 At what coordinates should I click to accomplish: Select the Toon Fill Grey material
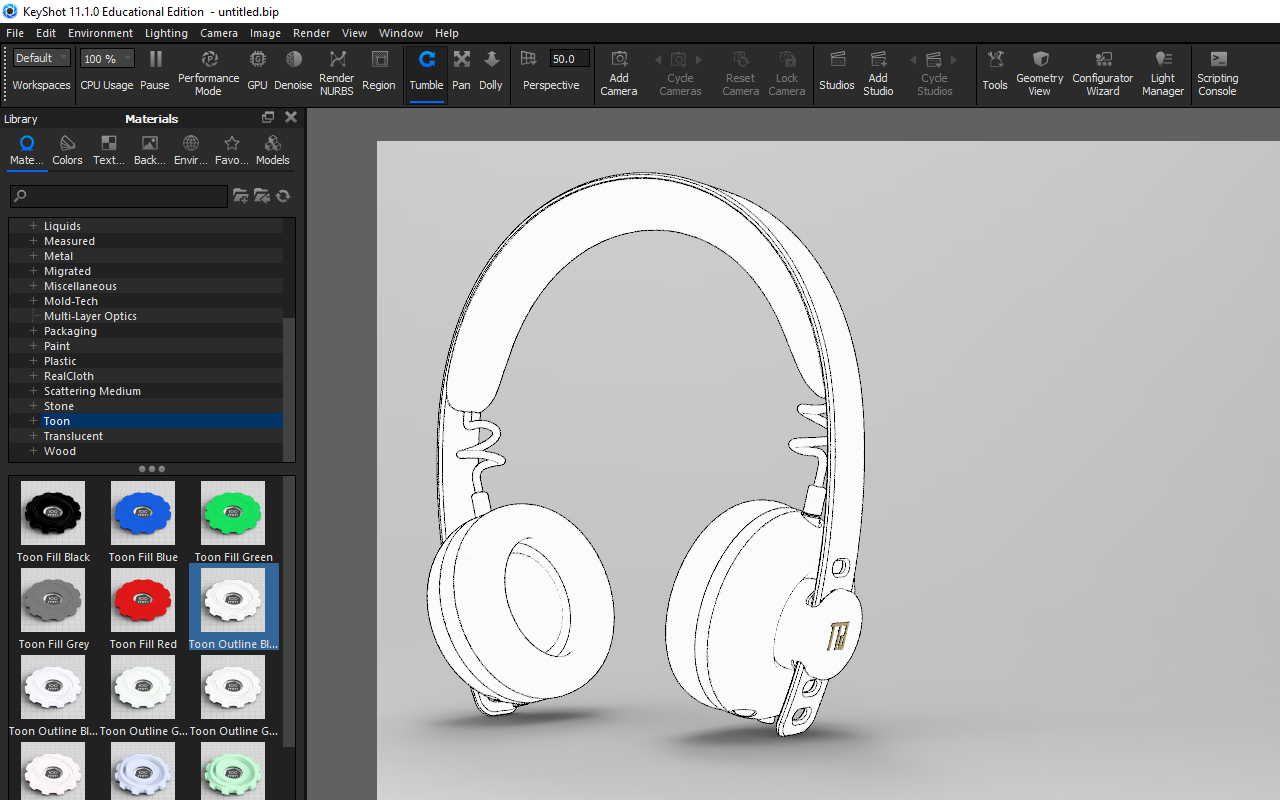53,609
